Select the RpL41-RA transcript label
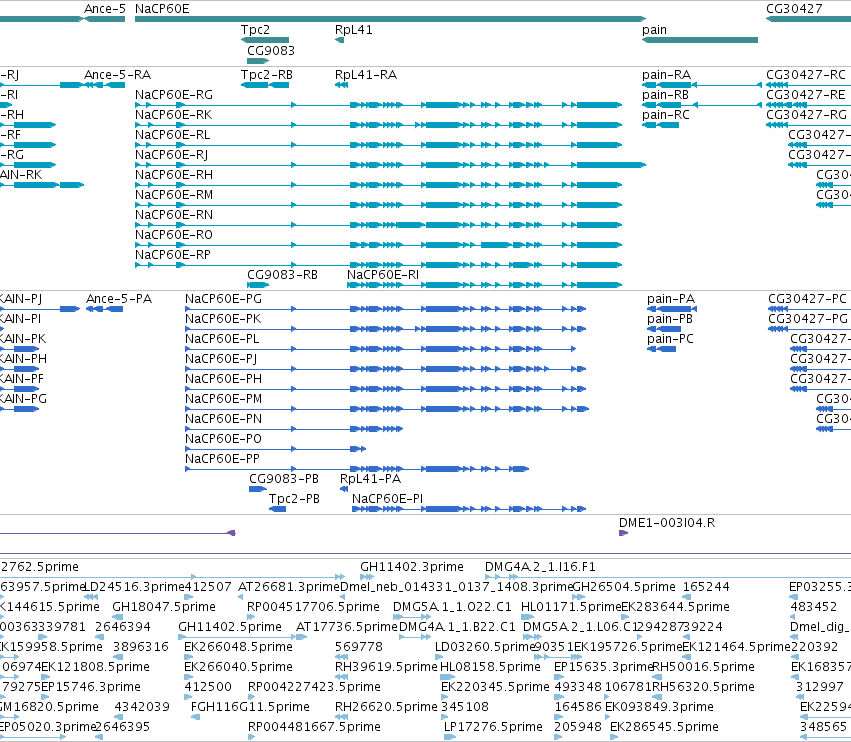851x742 pixels. 366,75
